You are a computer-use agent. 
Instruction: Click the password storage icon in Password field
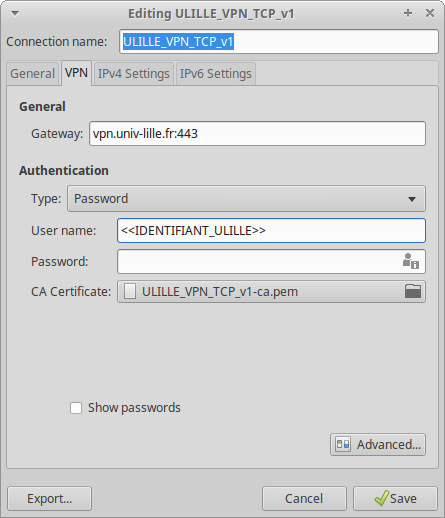click(x=411, y=261)
